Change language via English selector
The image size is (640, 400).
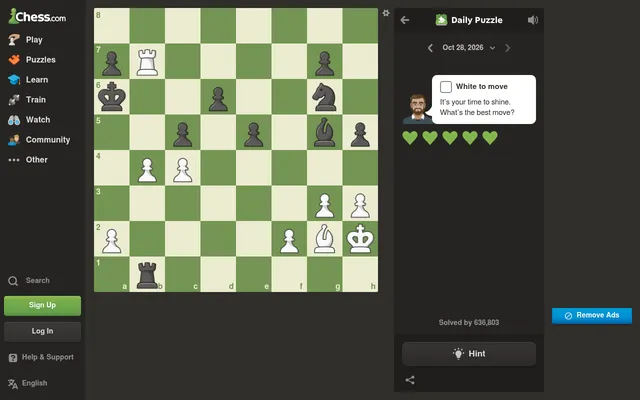tap(28, 383)
